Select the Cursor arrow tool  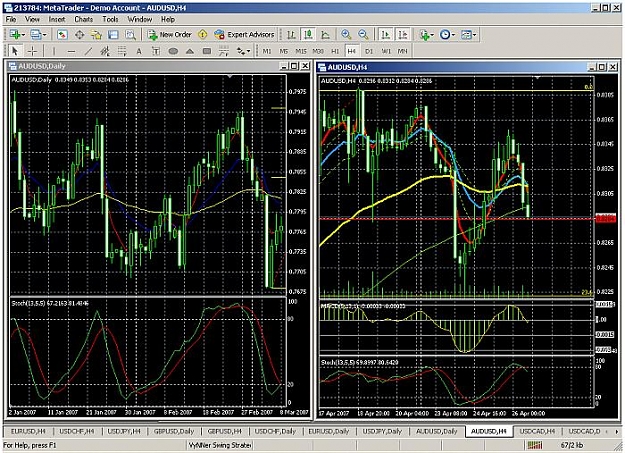coord(15,51)
